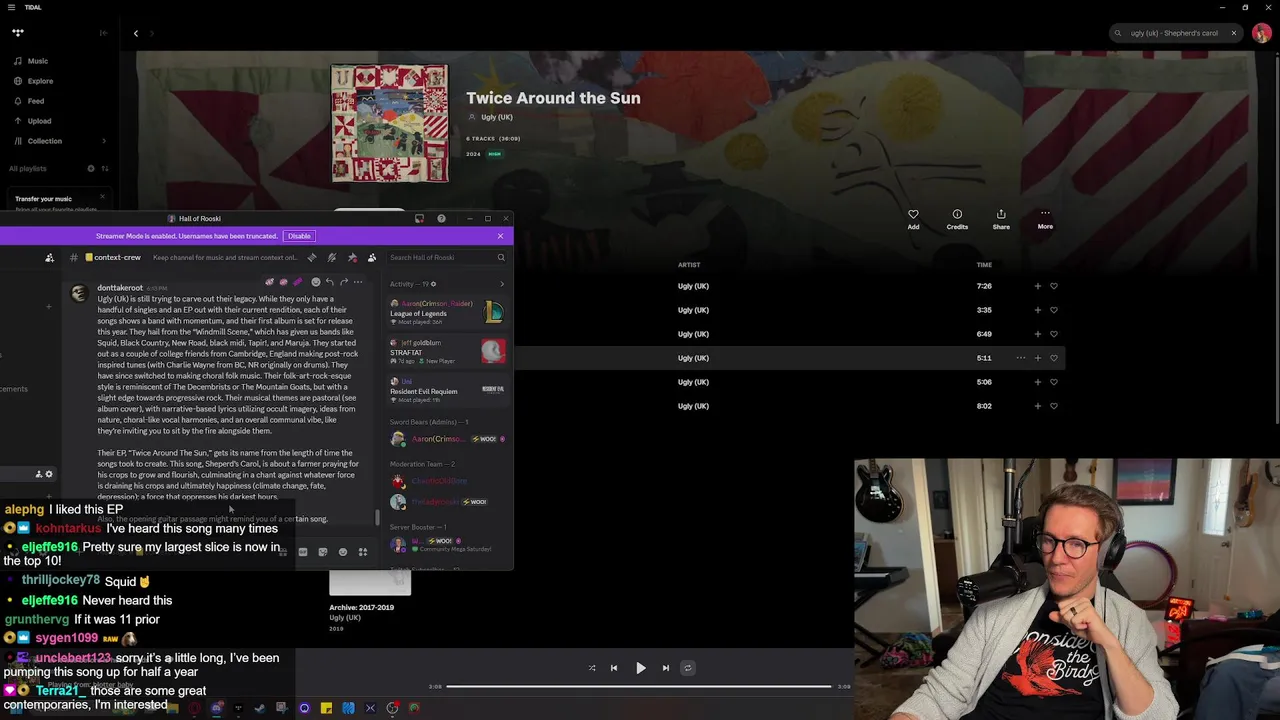Open the album More menu
This screenshot has width=1280, height=720.
tap(1045, 219)
